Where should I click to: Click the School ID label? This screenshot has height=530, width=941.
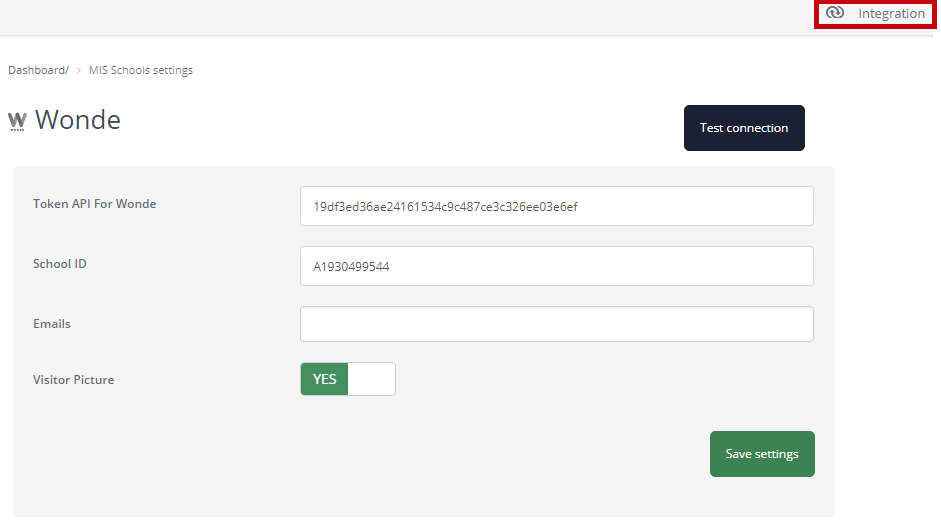pos(59,263)
